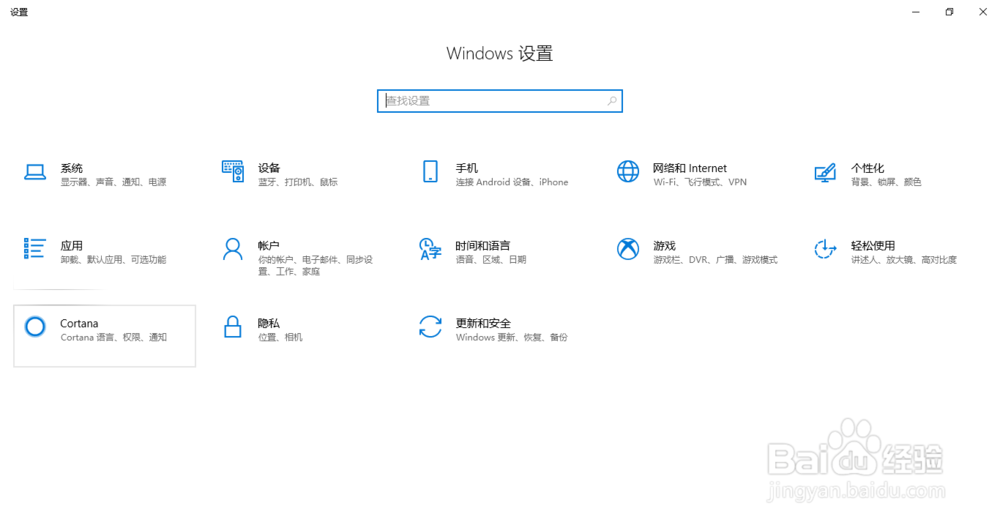Click the 隐私 title label
The width and height of the screenshot is (1000, 525).
[x=268, y=323]
